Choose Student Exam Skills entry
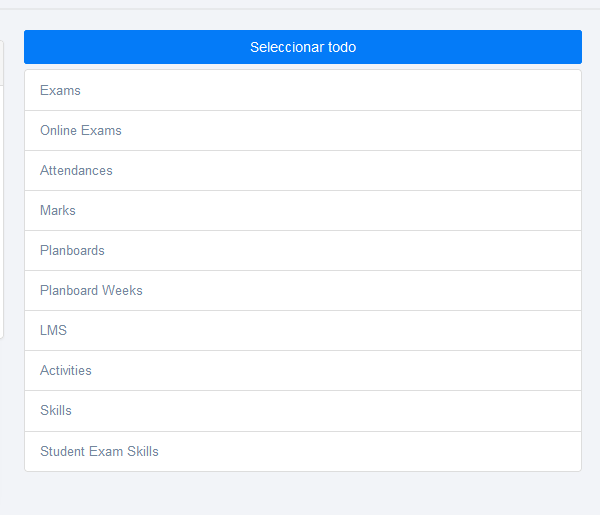 302,451
